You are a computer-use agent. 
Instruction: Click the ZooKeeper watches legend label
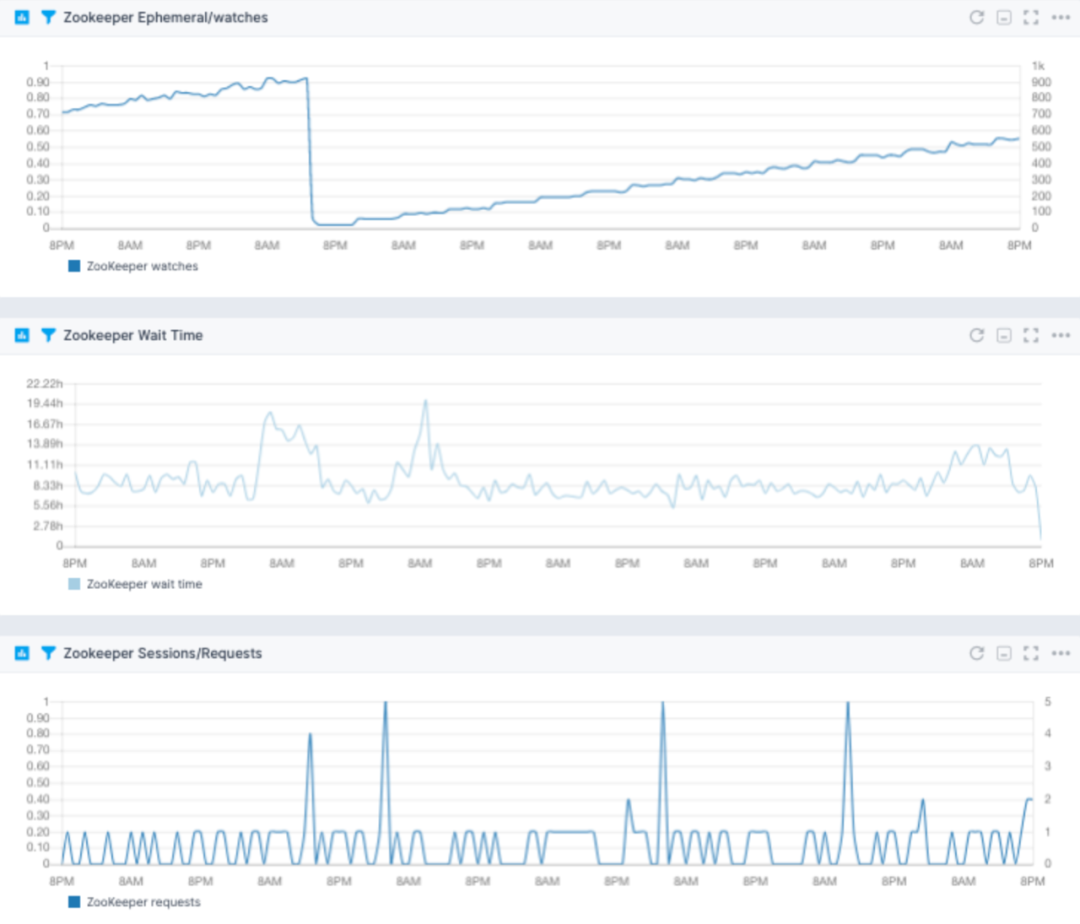[143, 266]
